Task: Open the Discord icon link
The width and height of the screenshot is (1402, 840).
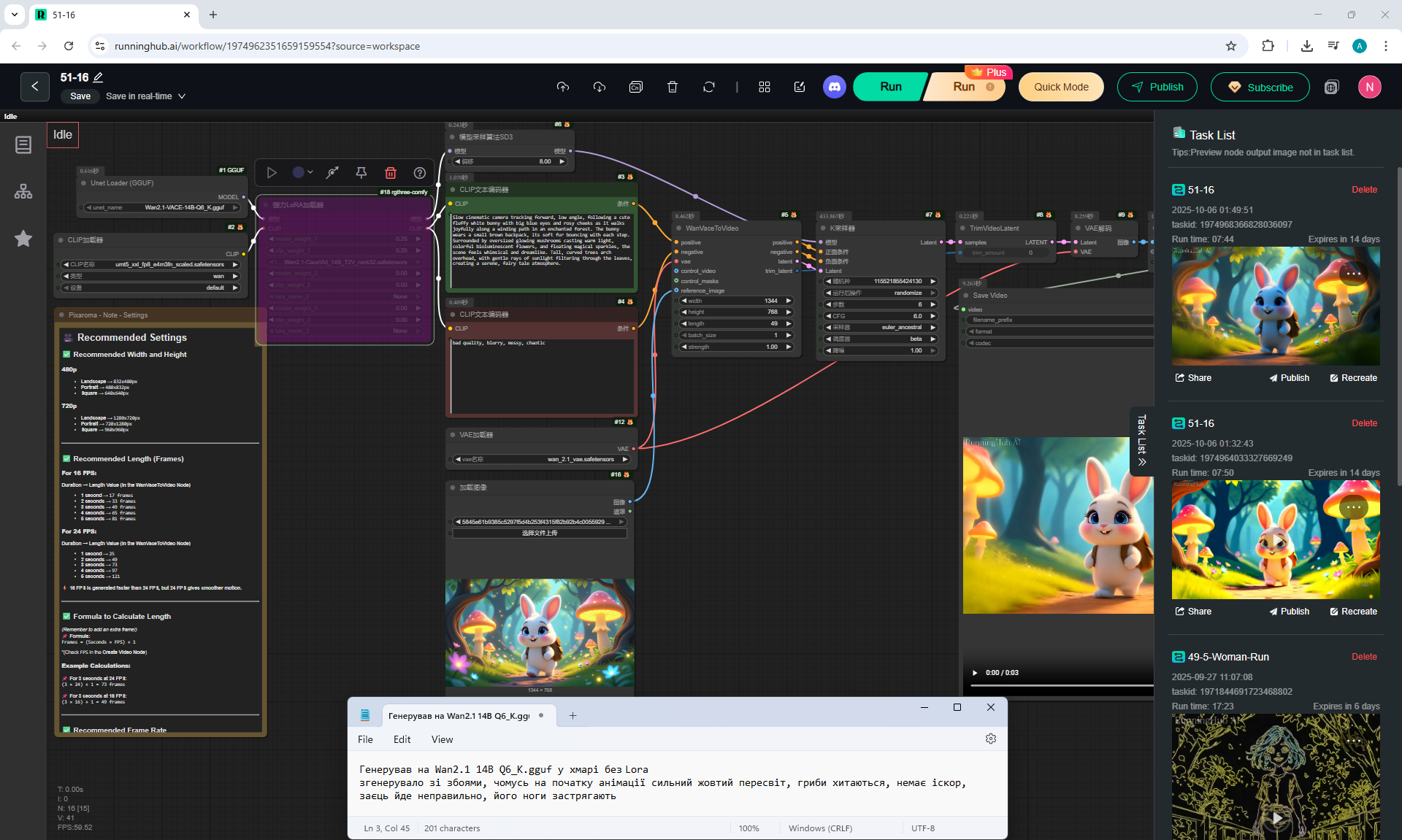Action: (834, 87)
